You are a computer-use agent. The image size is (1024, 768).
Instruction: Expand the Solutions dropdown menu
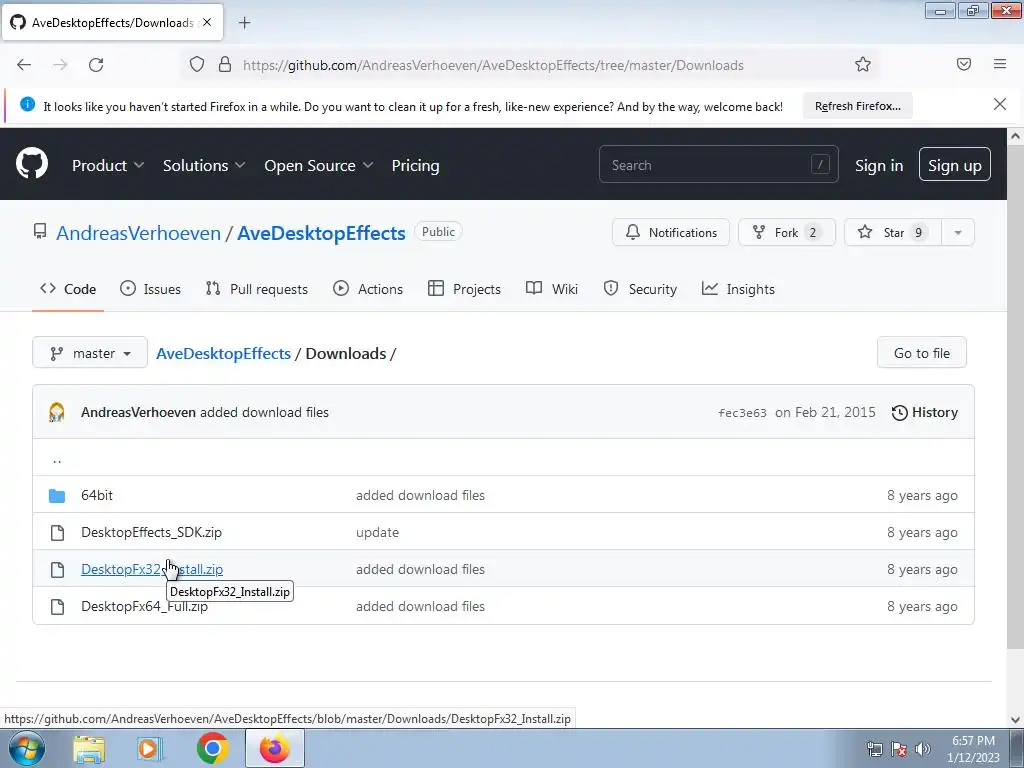pyautogui.click(x=204, y=165)
